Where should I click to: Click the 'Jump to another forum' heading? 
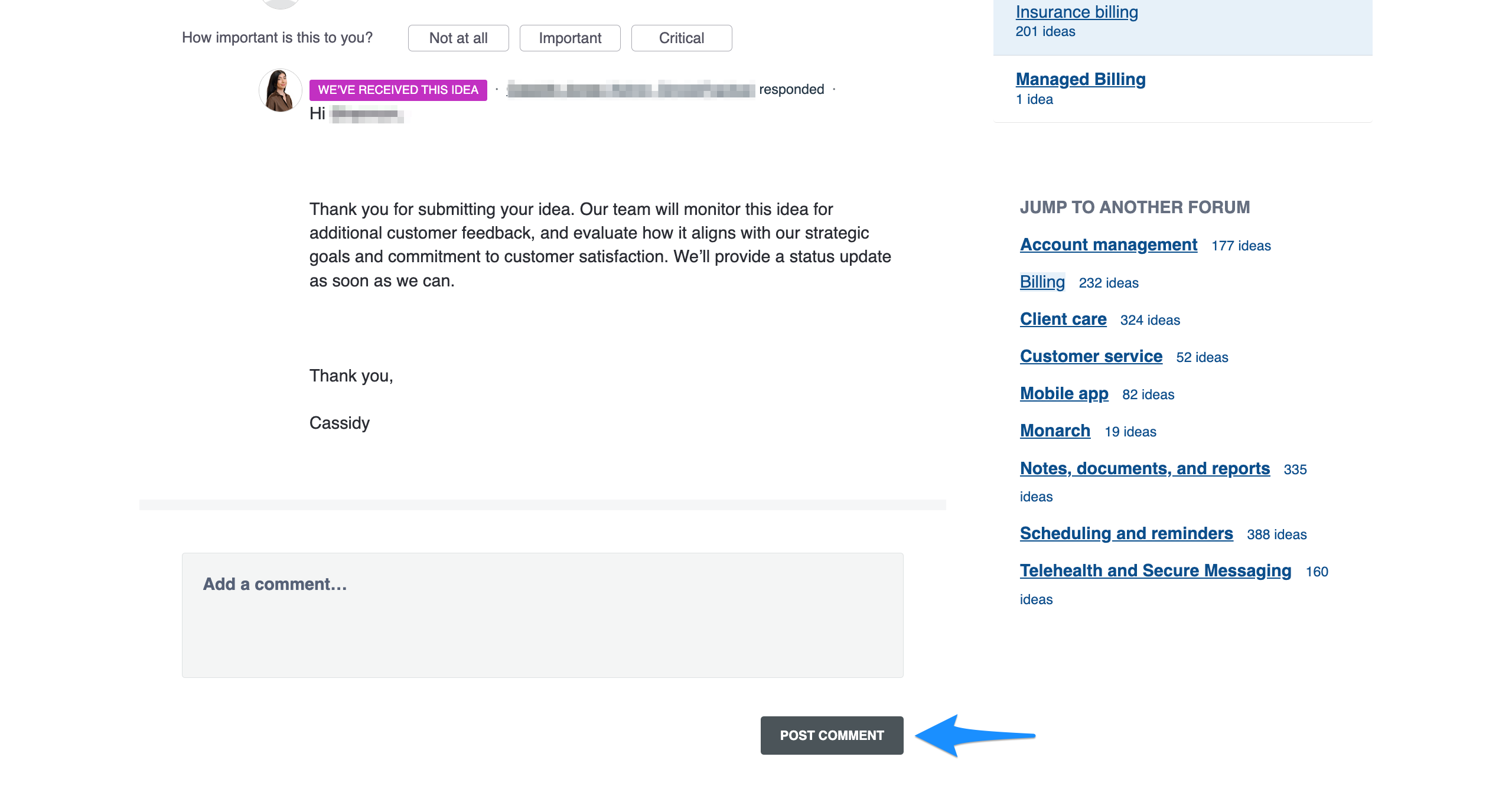pyautogui.click(x=1135, y=207)
